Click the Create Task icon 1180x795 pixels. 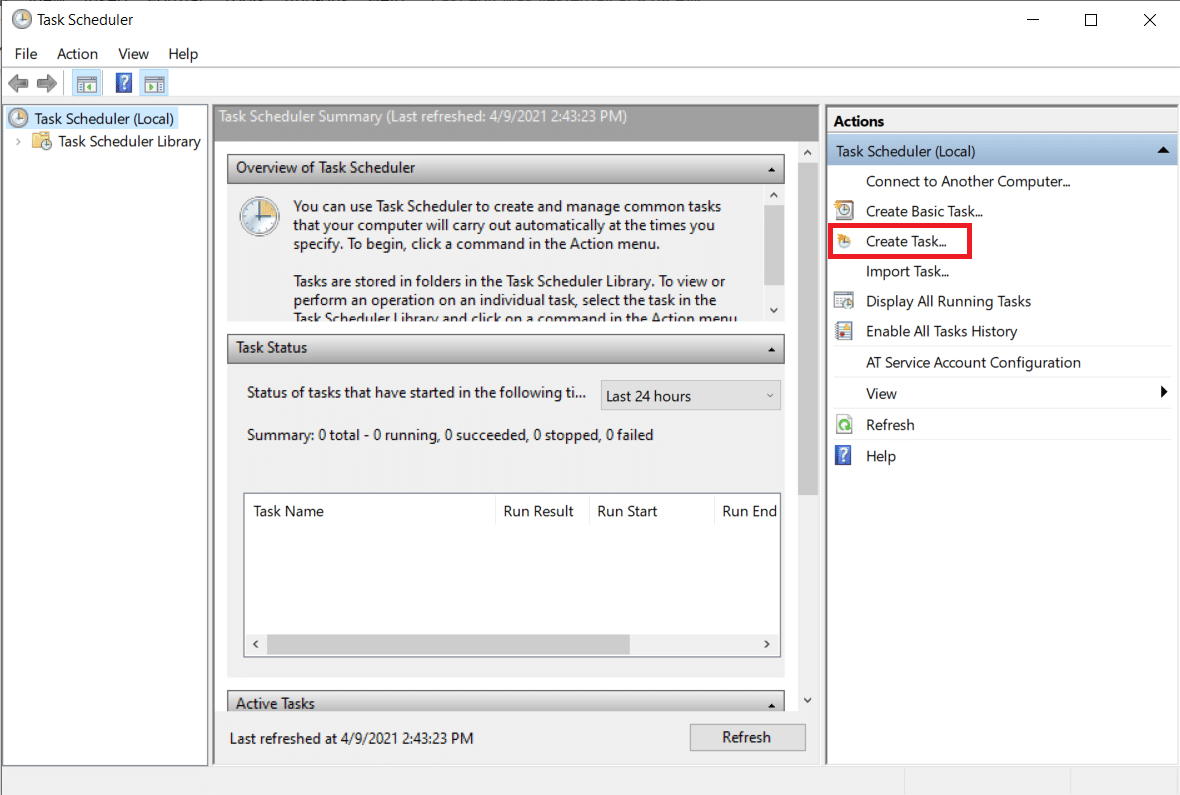pos(844,241)
